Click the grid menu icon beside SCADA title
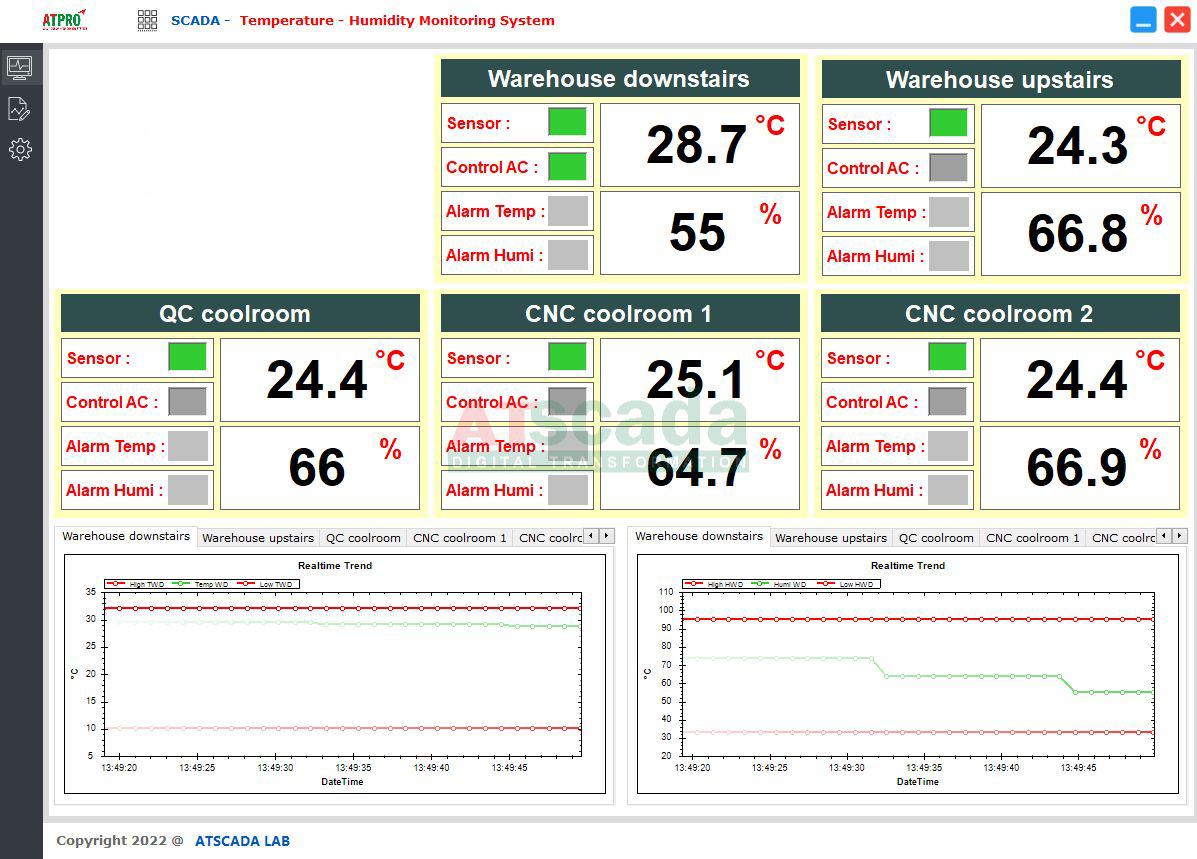The height and width of the screenshot is (859, 1197). (147, 20)
